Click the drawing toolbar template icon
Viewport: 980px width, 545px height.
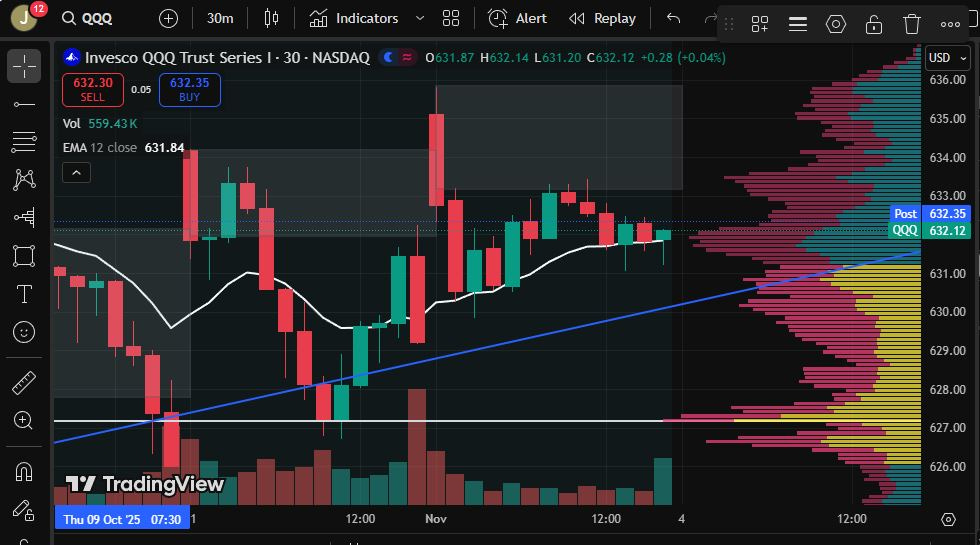(x=759, y=24)
